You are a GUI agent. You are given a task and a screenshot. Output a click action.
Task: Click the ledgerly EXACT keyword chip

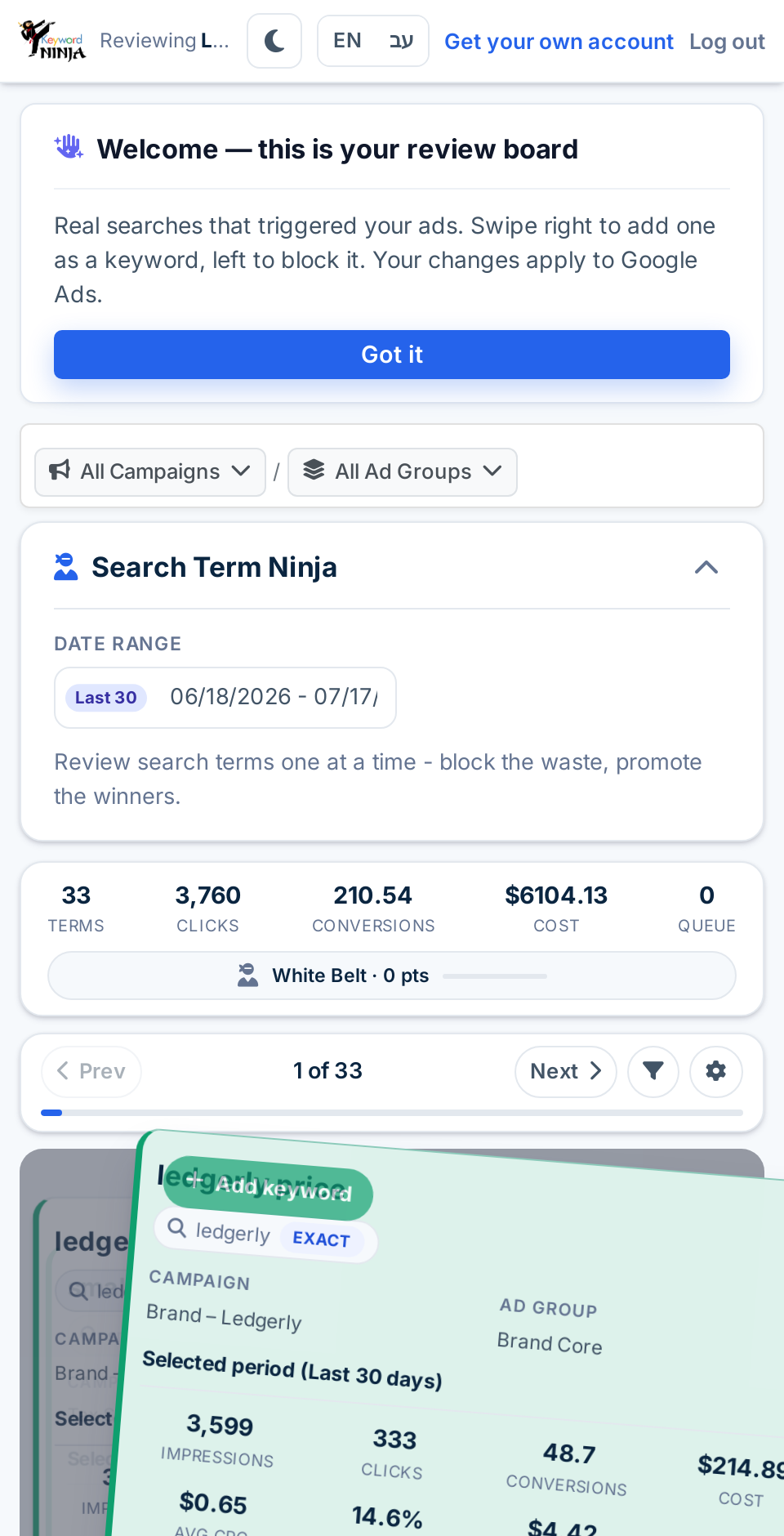[265, 1235]
